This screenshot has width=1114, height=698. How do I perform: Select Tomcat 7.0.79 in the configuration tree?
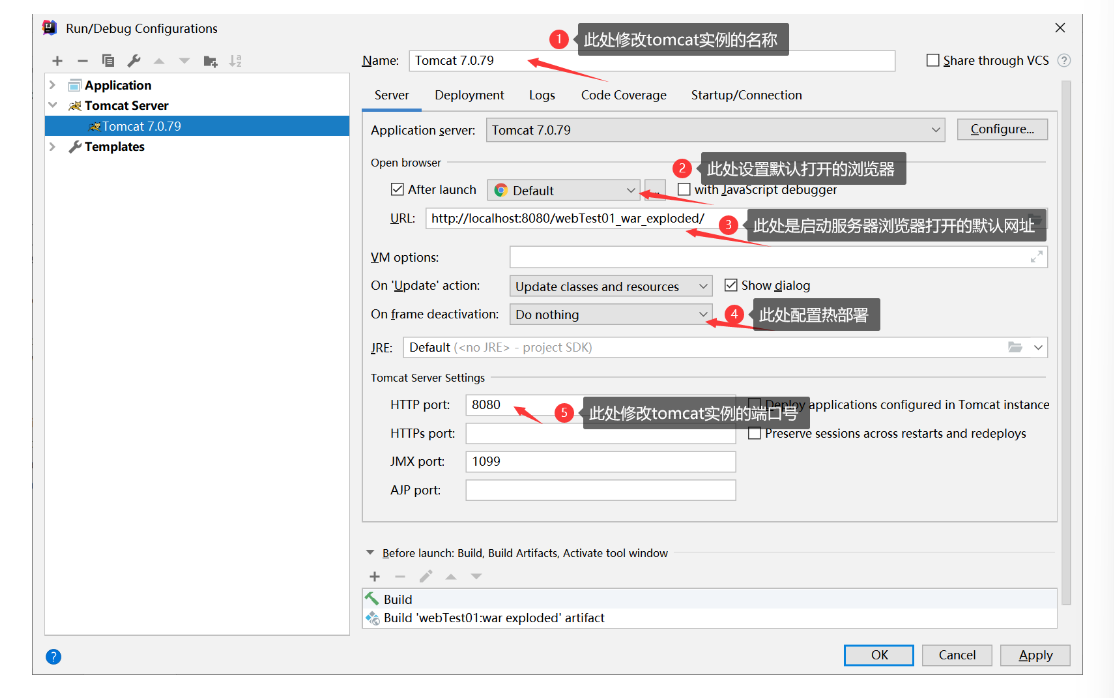(x=197, y=126)
